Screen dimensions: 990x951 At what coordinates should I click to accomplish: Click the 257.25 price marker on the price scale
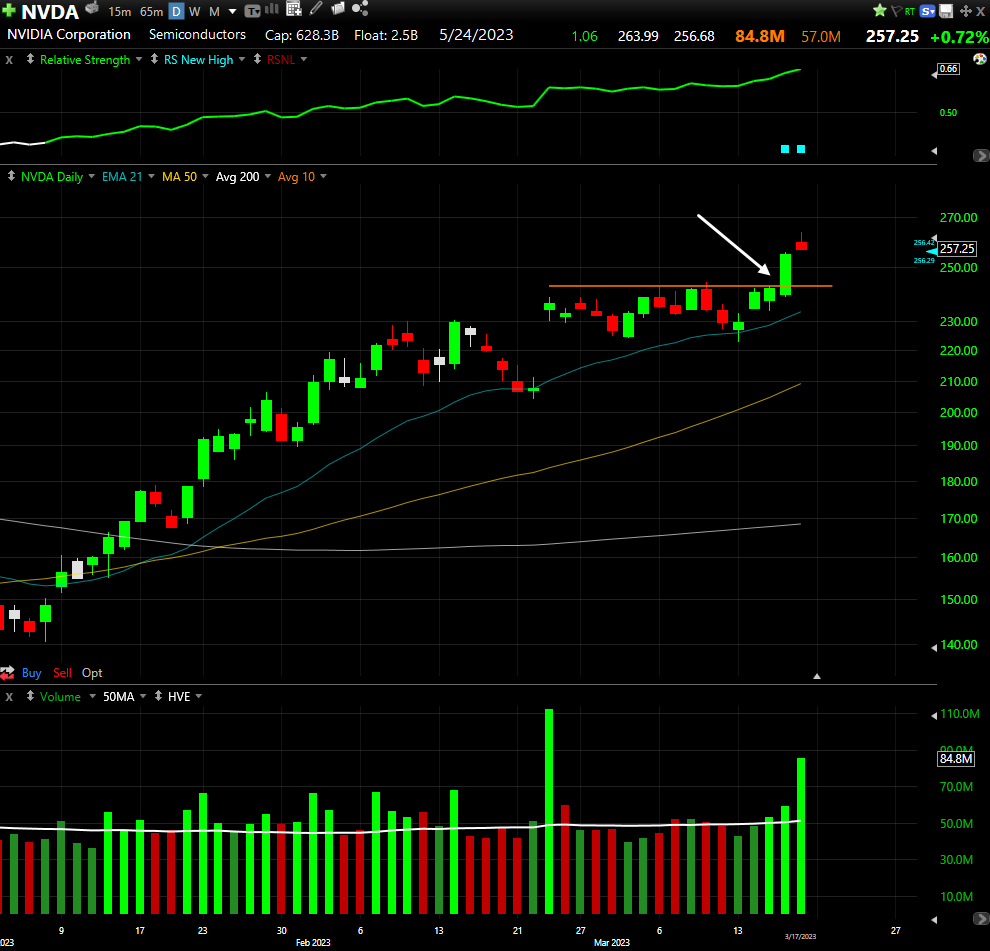coord(957,249)
